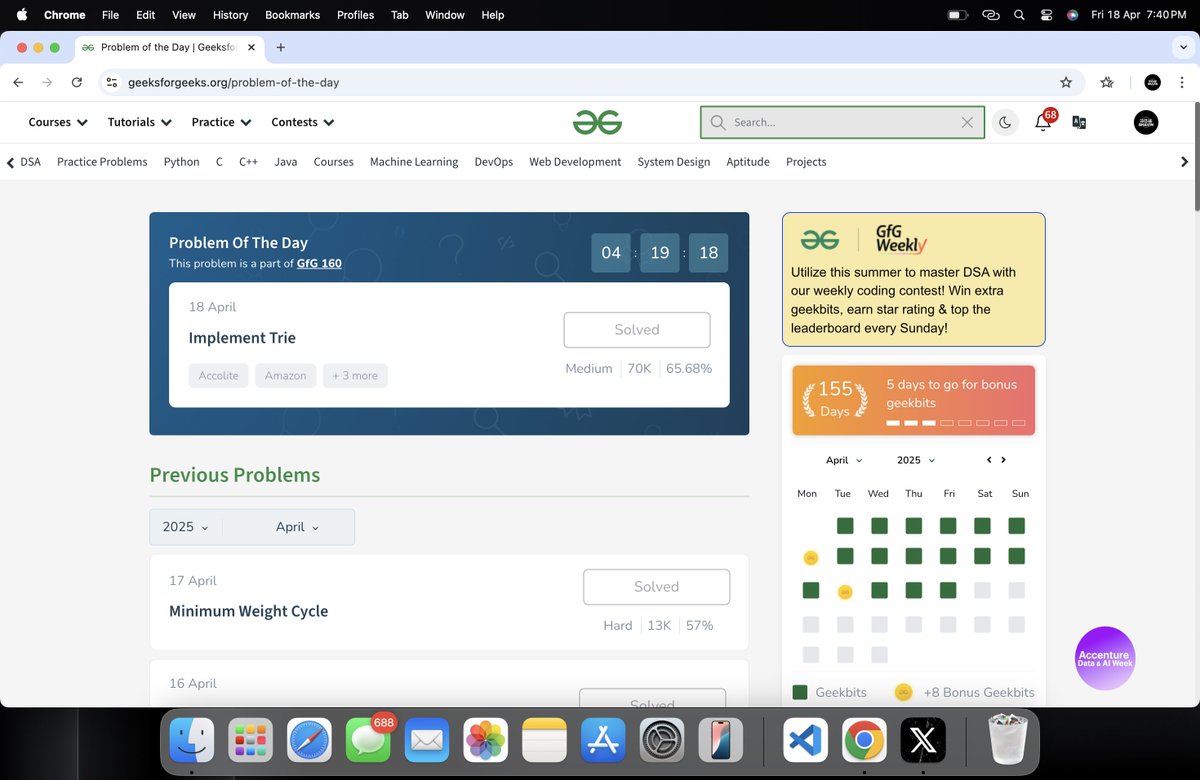
Task: Click the Amazon company tag
Action: [x=285, y=376]
